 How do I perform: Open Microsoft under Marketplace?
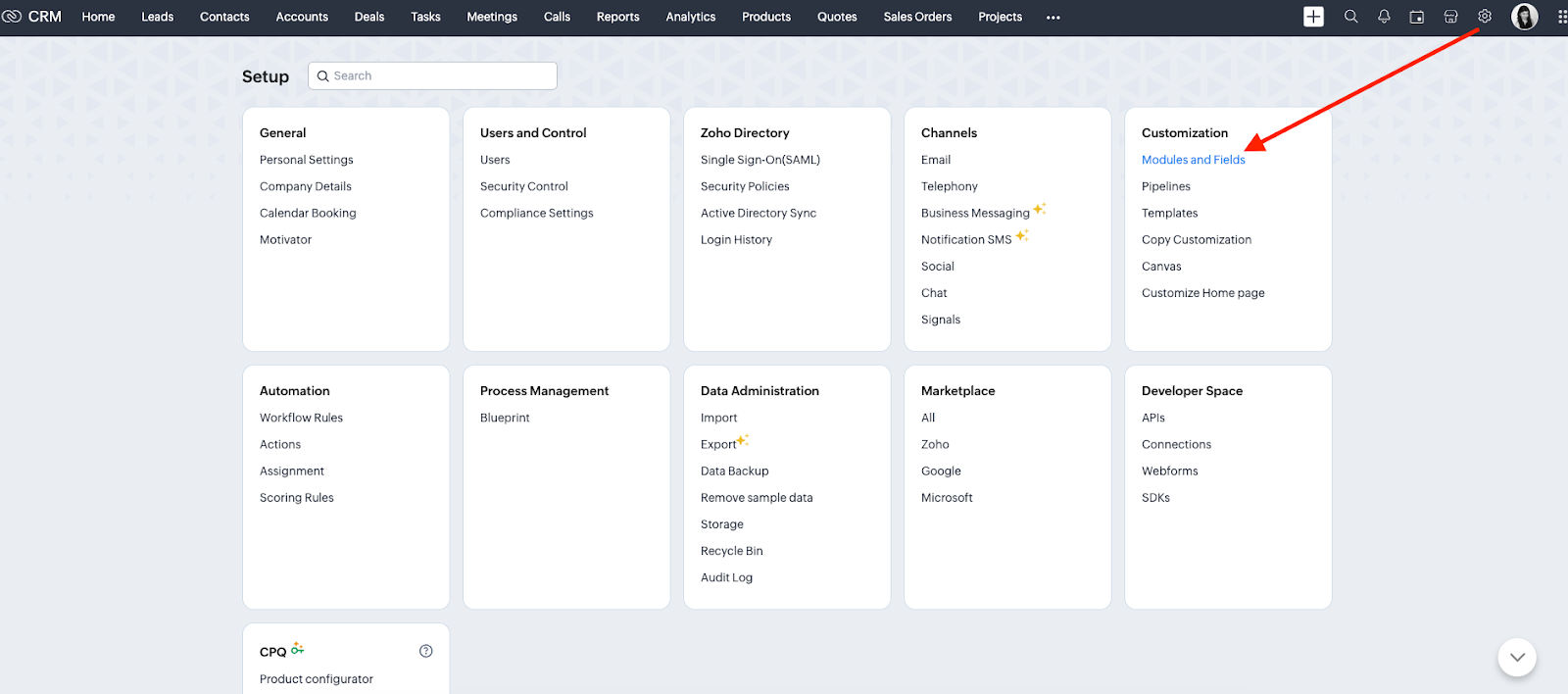[x=947, y=498]
